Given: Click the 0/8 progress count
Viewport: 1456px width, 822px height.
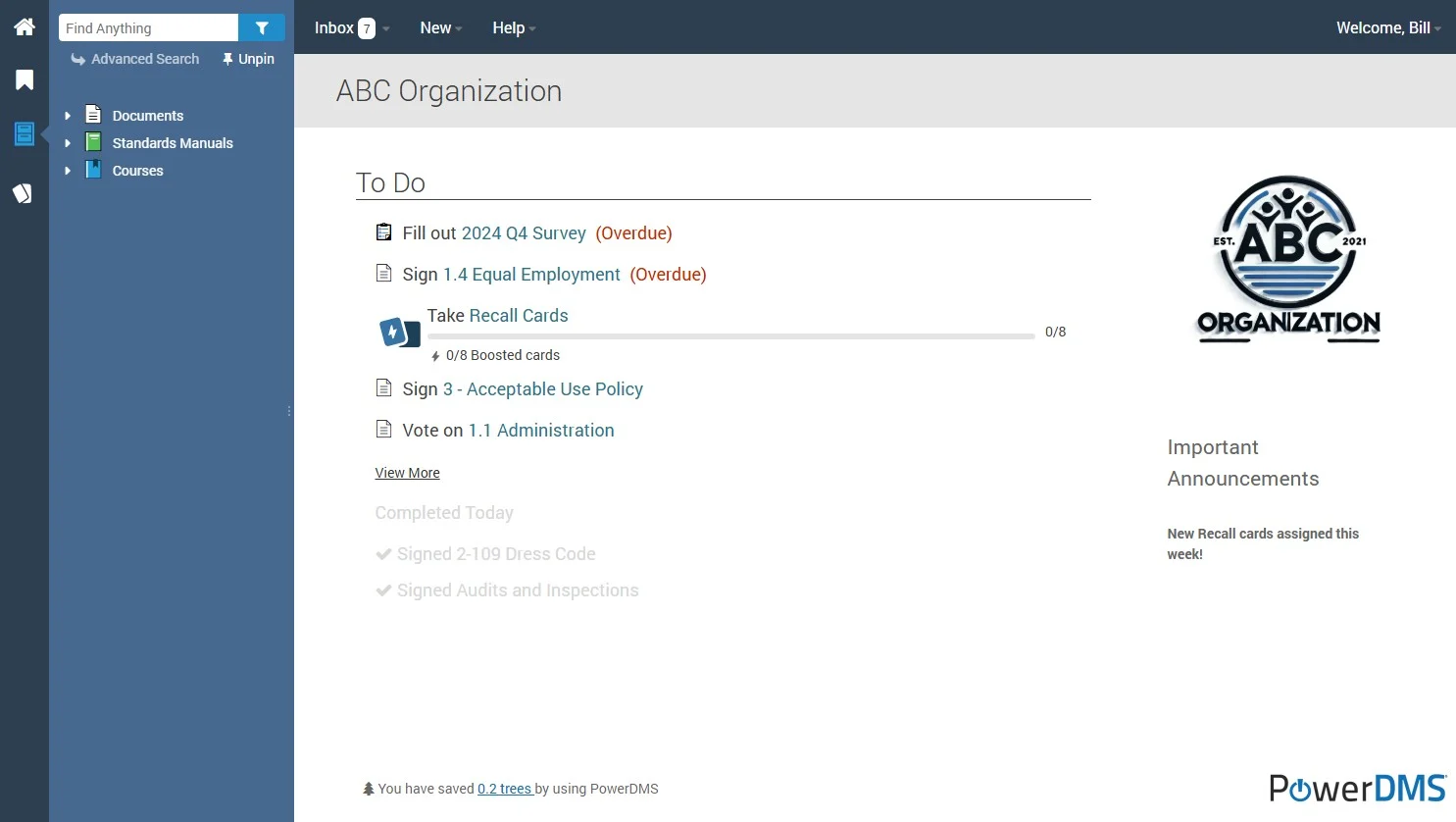Looking at the screenshot, I should click(x=1055, y=332).
